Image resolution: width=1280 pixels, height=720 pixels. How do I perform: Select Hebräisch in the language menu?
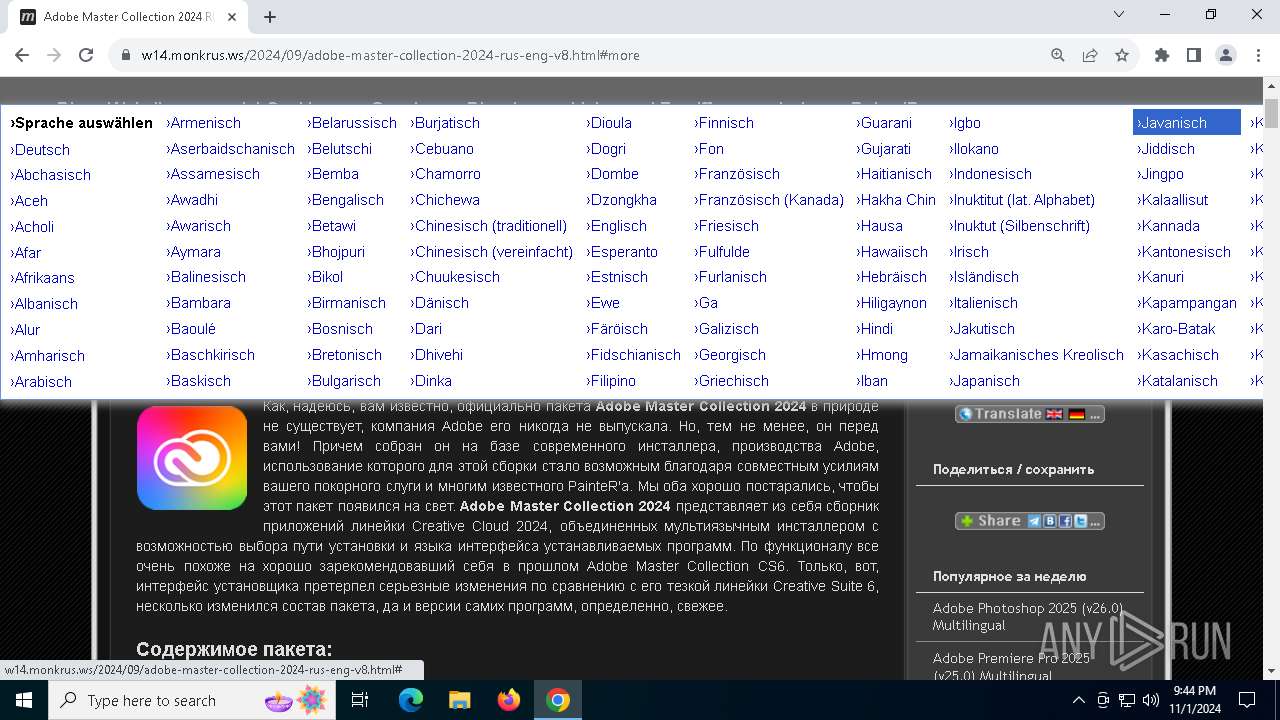click(x=892, y=277)
